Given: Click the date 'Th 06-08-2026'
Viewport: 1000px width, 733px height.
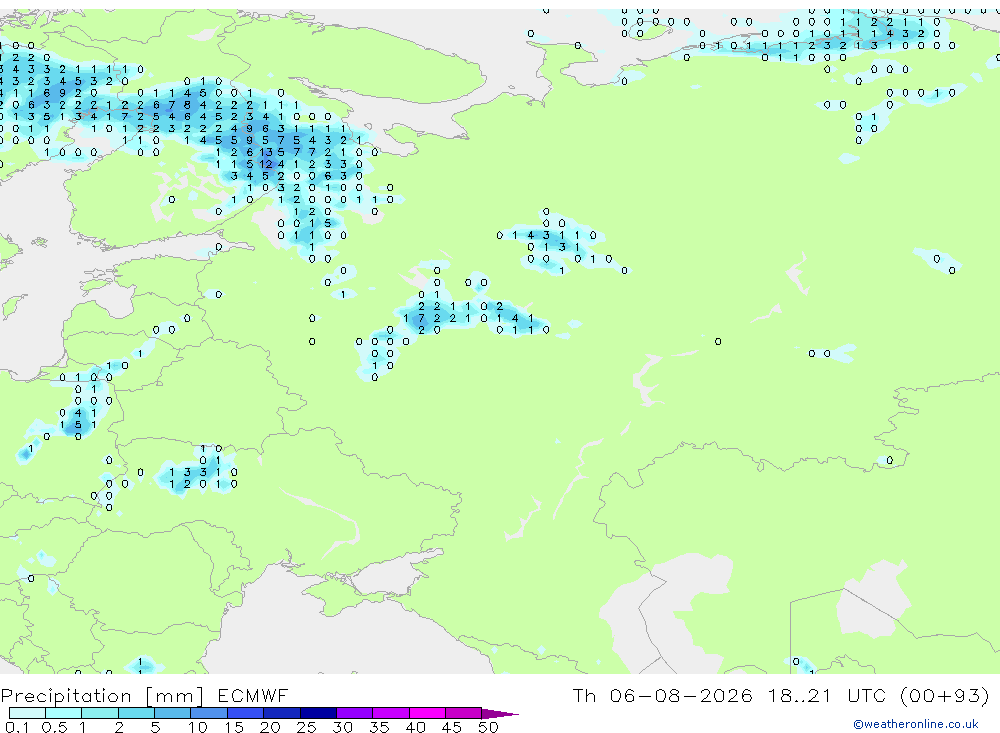Looking at the screenshot, I should point(662,695).
